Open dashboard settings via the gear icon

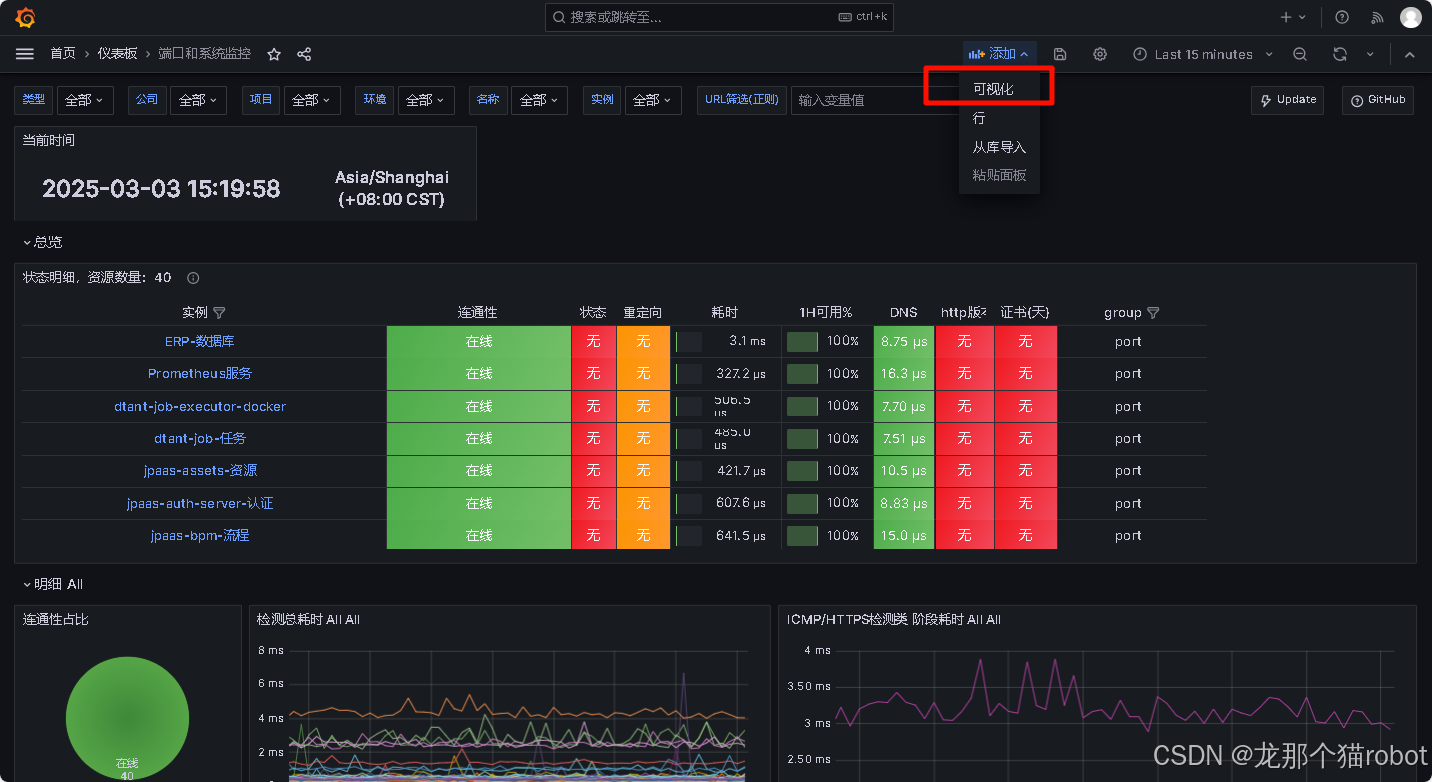(x=1099, y=54)
